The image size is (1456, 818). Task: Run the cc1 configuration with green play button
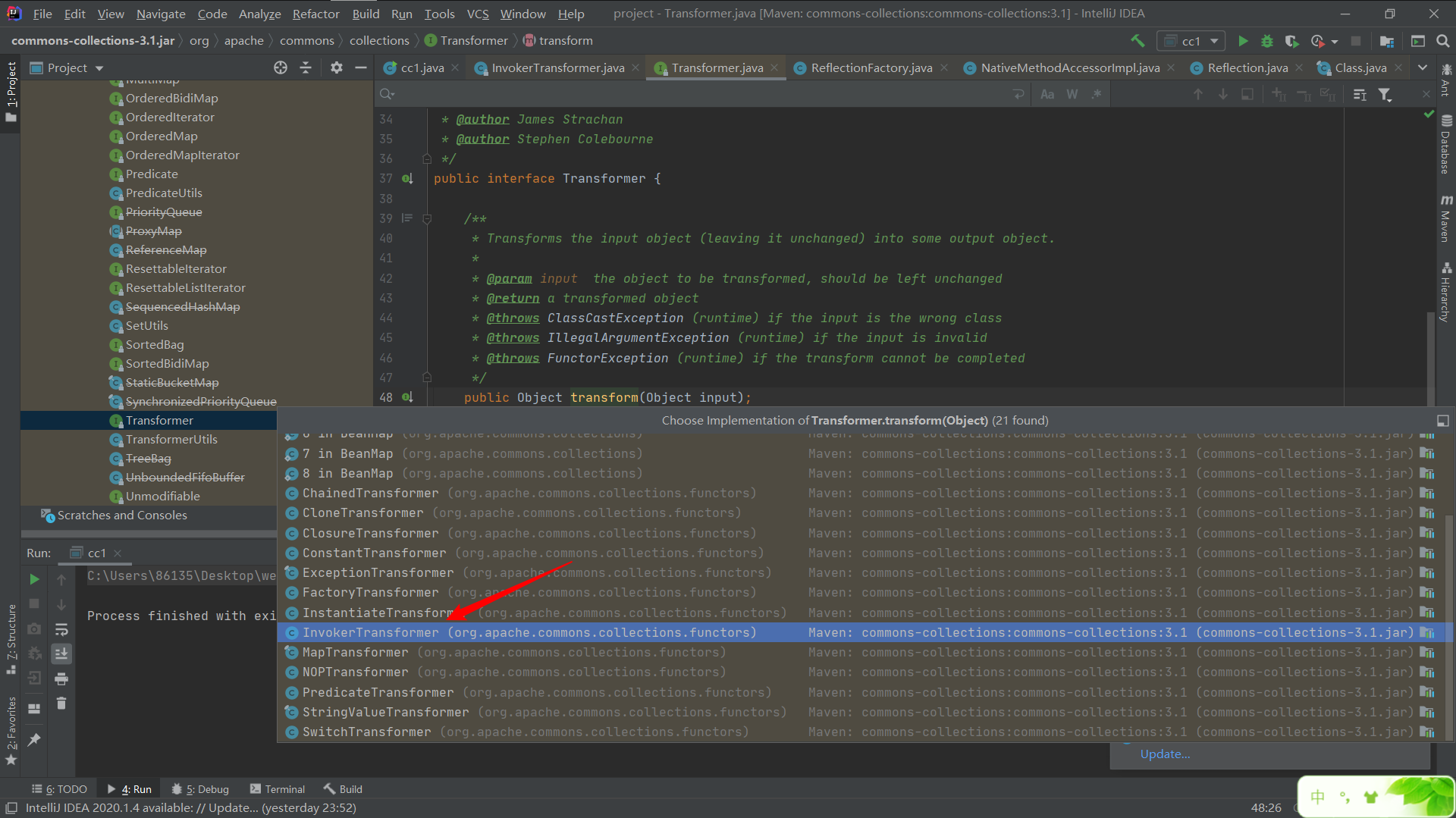pyautogui.click(x=1243, y=41)
